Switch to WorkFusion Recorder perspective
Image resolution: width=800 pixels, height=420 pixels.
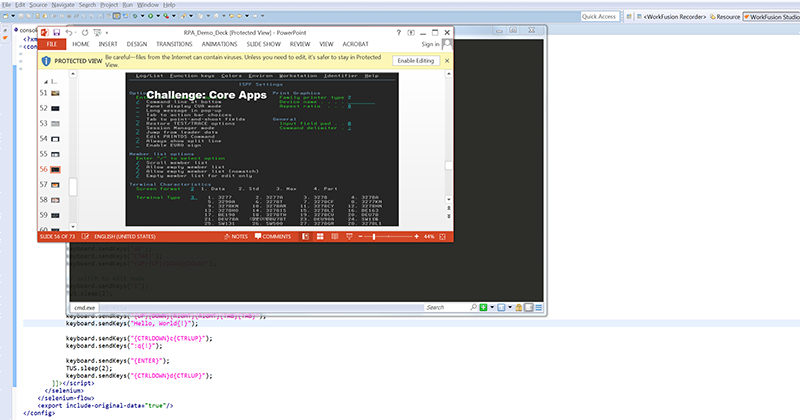(x=671, y=17)
